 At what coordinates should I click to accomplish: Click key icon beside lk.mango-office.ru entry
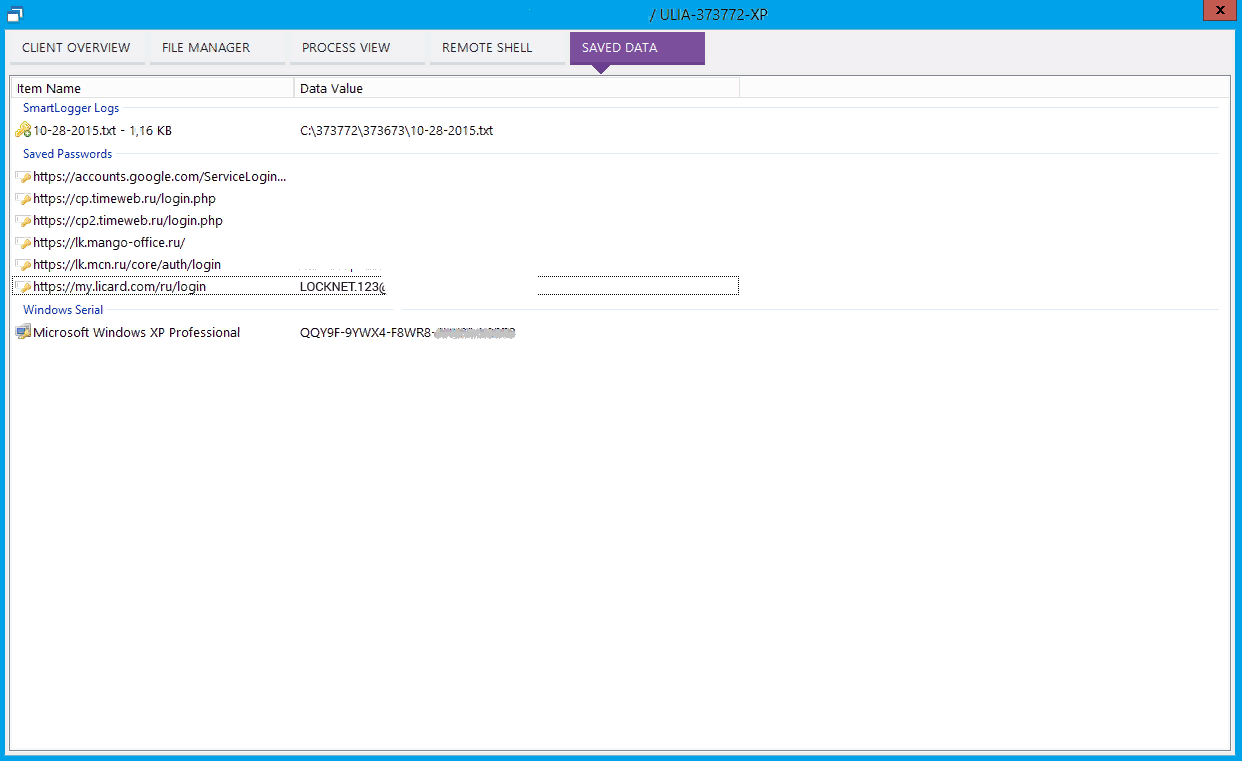23,243
